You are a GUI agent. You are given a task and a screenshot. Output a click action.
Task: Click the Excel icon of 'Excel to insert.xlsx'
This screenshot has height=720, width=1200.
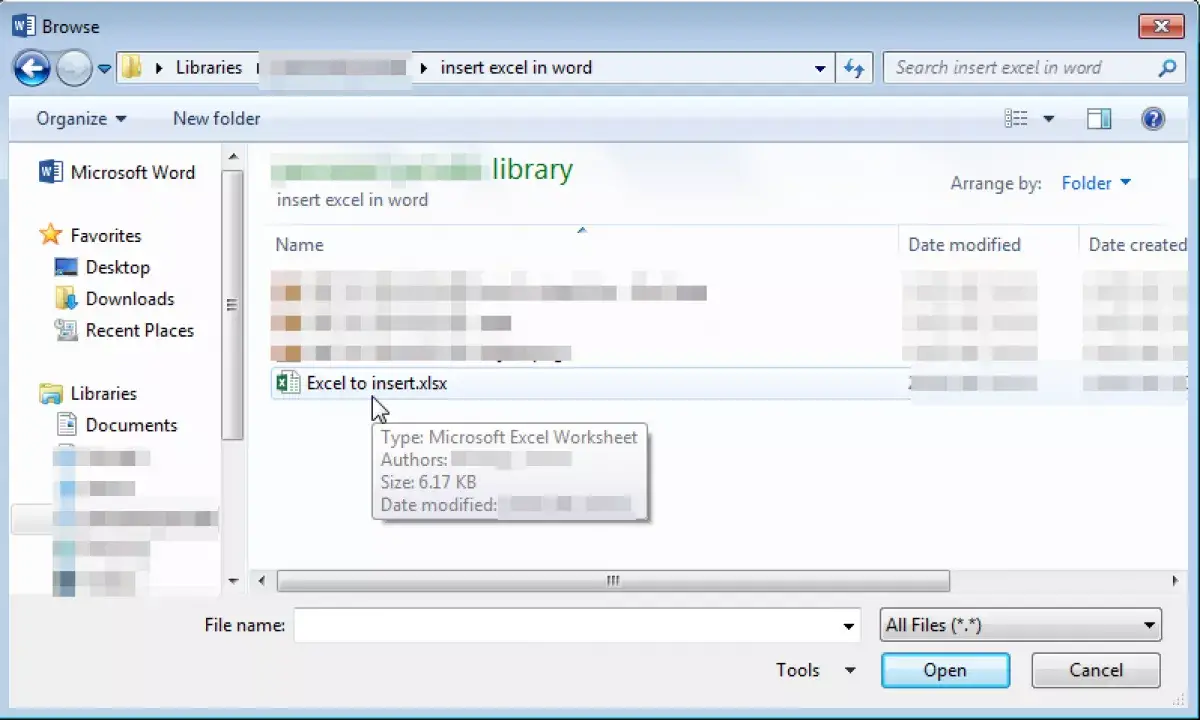point(288,383)
